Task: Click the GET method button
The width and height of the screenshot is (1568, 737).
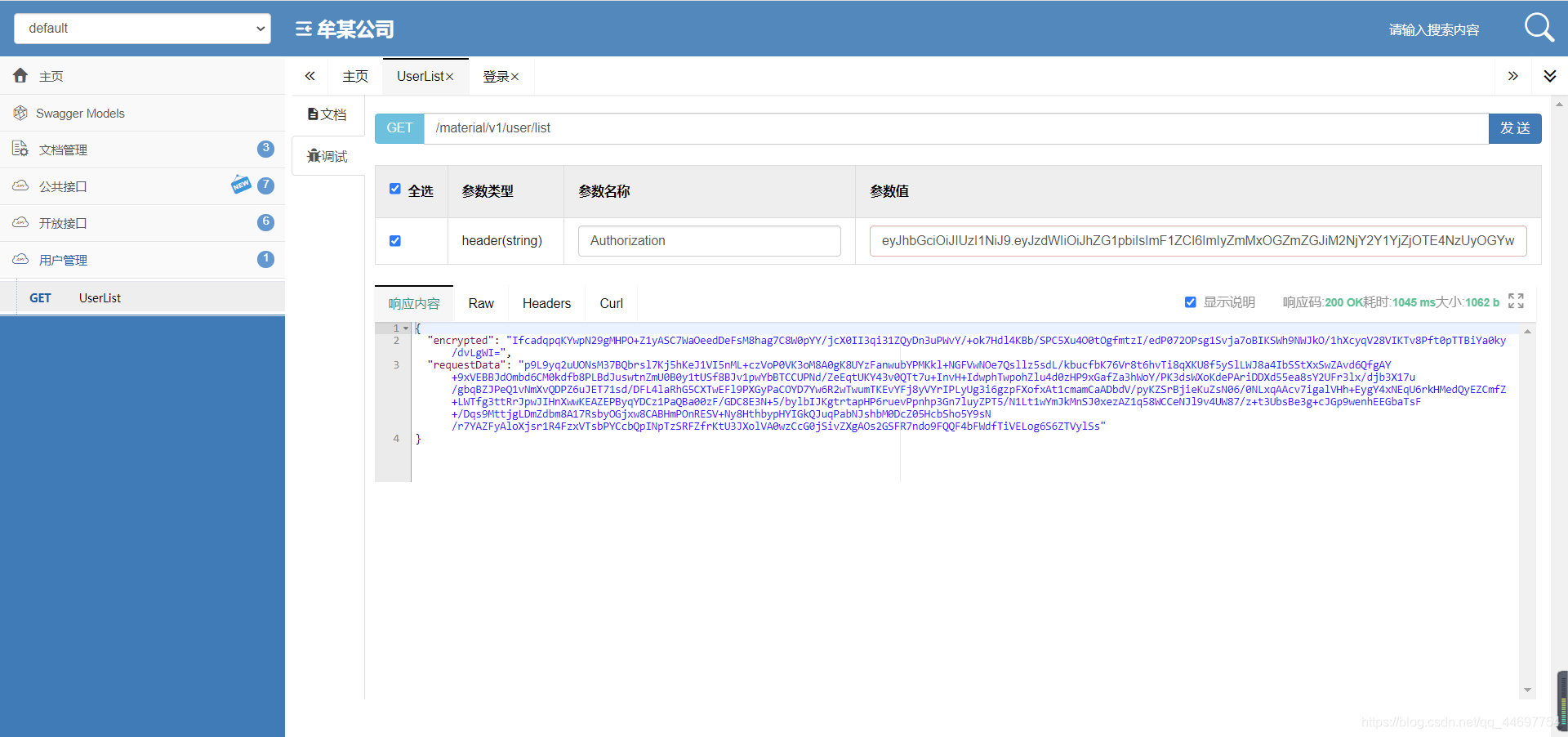Action: coord(399,128)
